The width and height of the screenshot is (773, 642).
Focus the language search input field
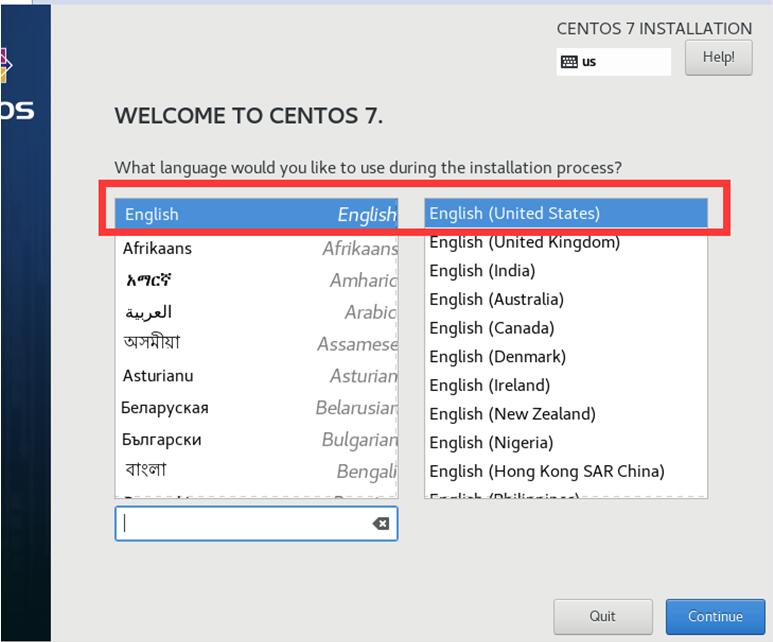[x=256, y=523]
